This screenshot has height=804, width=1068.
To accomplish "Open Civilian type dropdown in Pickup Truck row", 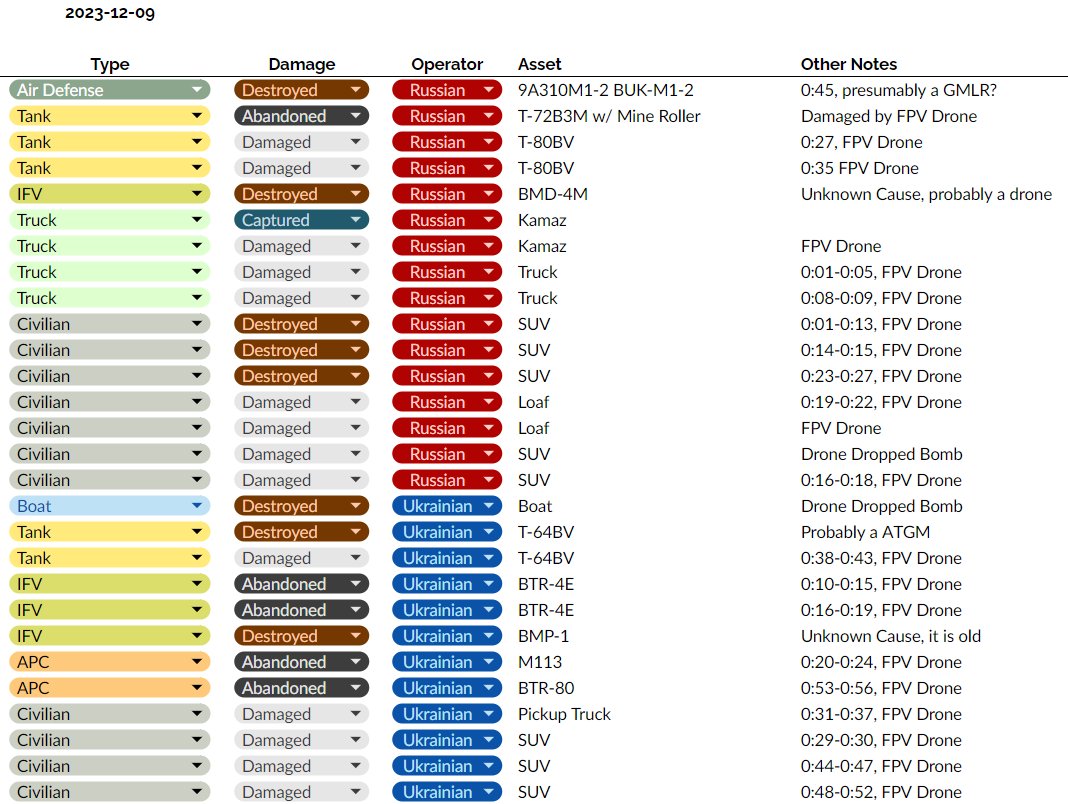I will (x=110, y=714).
